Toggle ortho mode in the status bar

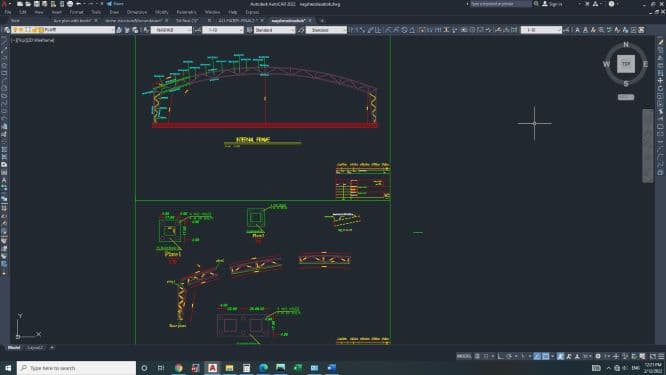click(x=500, y=356)
